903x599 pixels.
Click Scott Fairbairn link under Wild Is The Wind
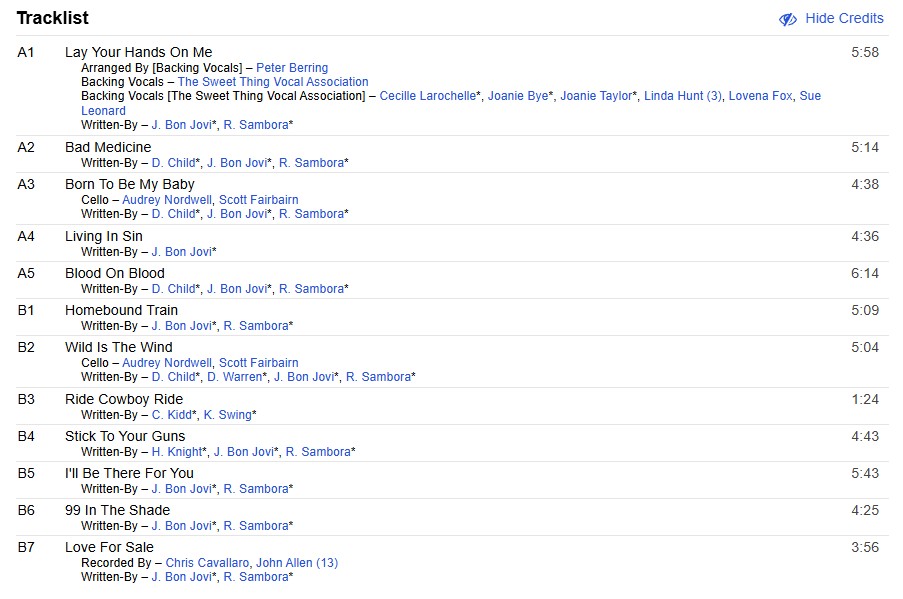(259, 362)
